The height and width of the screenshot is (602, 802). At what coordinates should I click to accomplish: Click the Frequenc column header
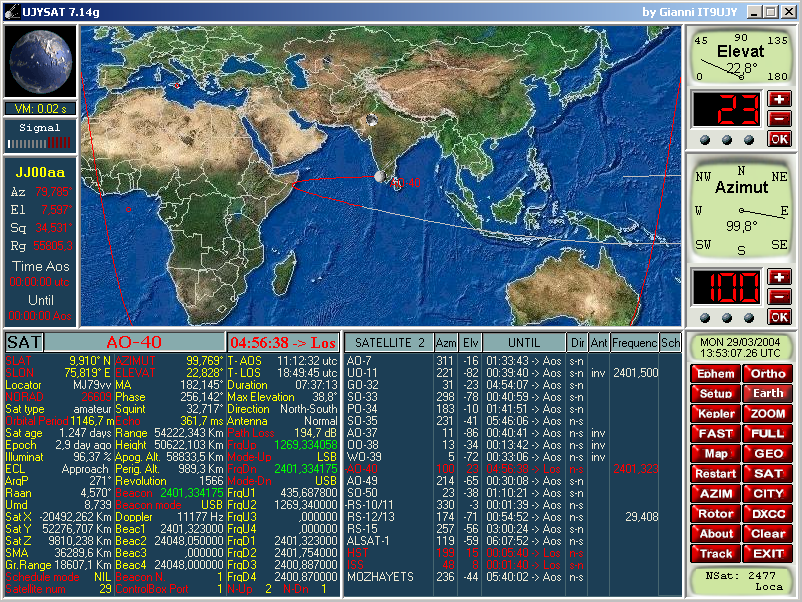[x=634, y=343]
